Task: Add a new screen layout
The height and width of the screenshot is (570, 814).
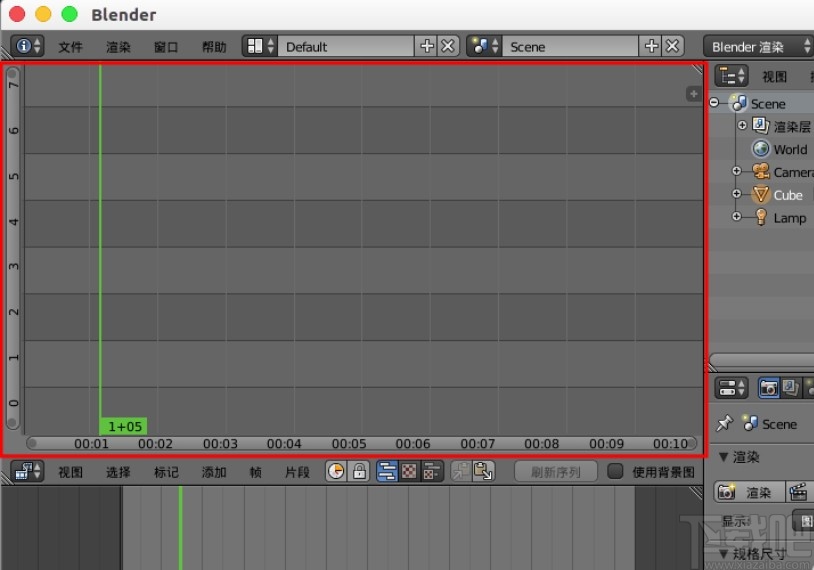Action: coord(426,46)
